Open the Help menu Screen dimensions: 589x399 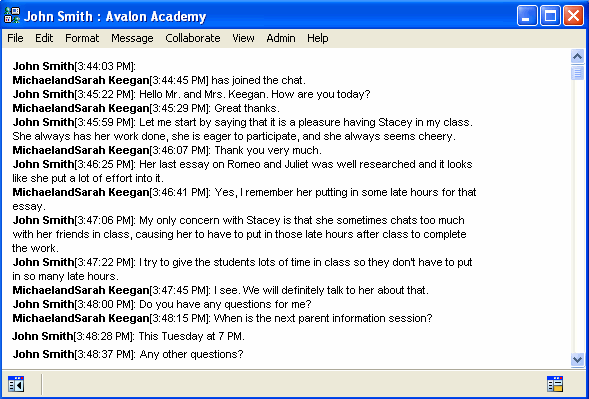click(x=317, y=38)
